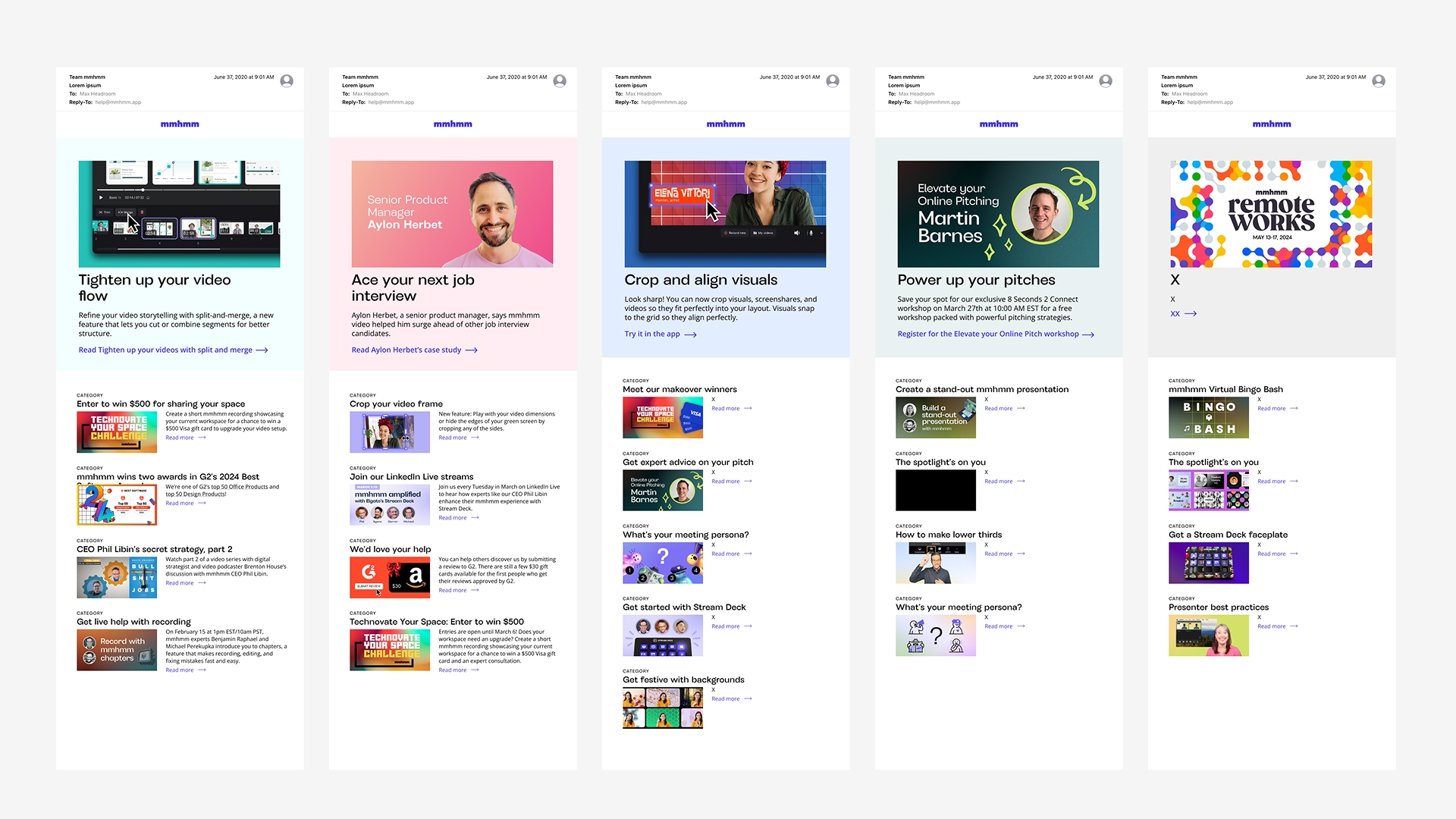Open the 'Get festive with backgrounds' thumbnail
Screen dimensions: 1456x819
663,708
